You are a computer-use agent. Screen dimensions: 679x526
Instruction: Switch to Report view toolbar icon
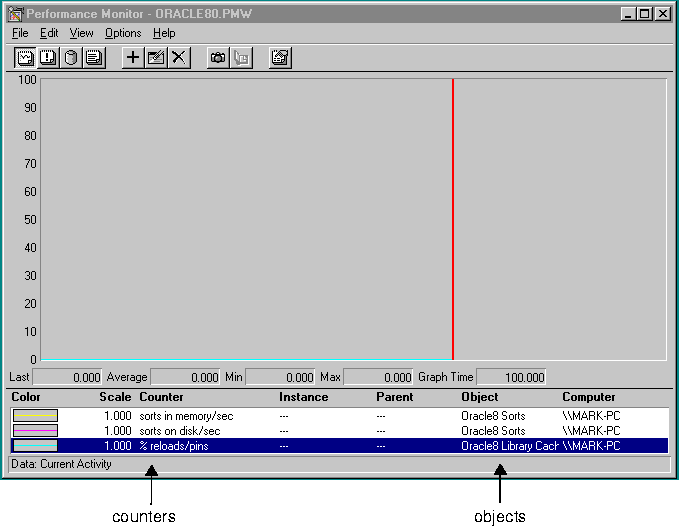pyautogui.click(x=94, y=58)
